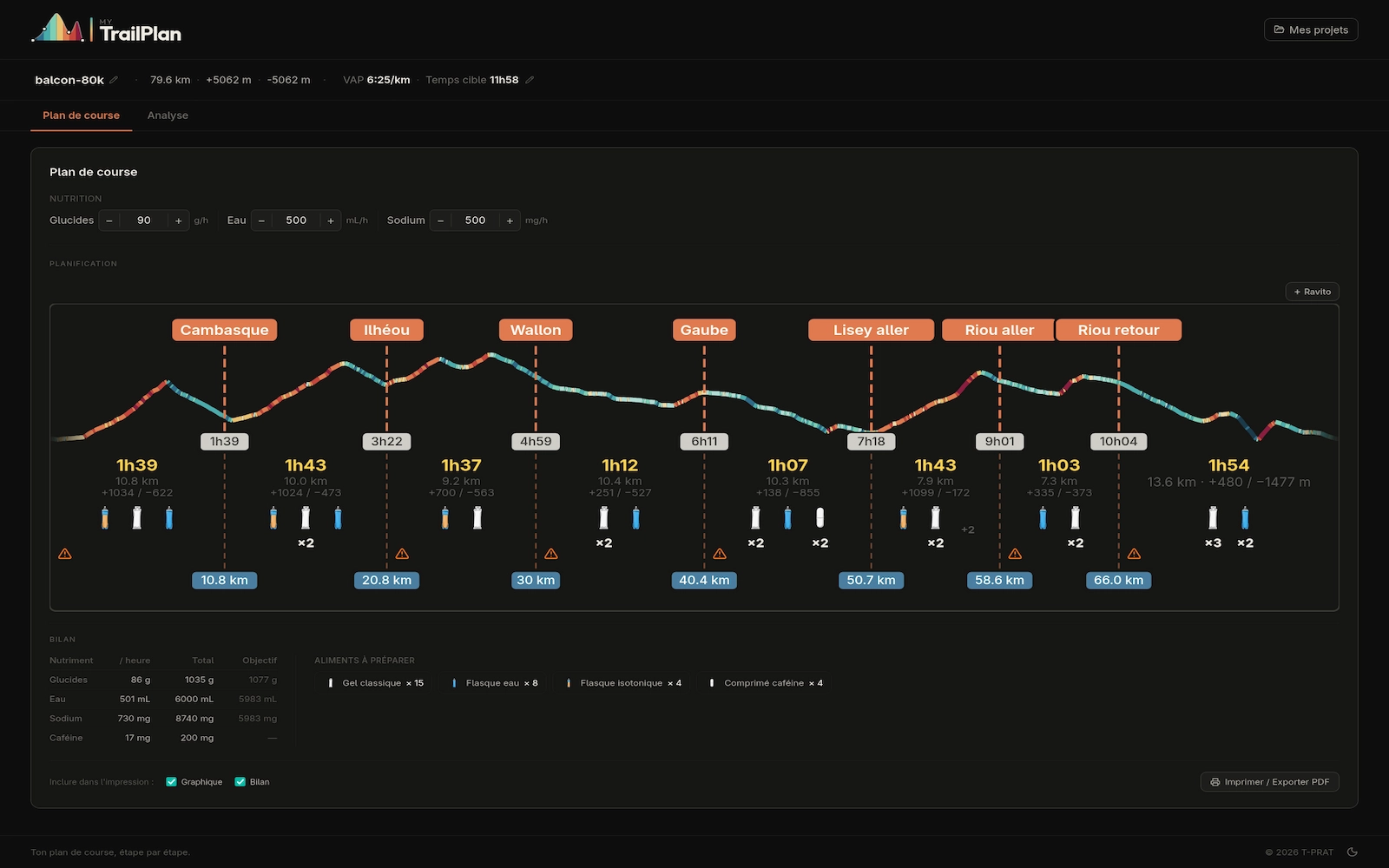The width and height of the screenshot is (1389, 868).
Task: Add a Ravito aid station
Action: pos(1312,292)
